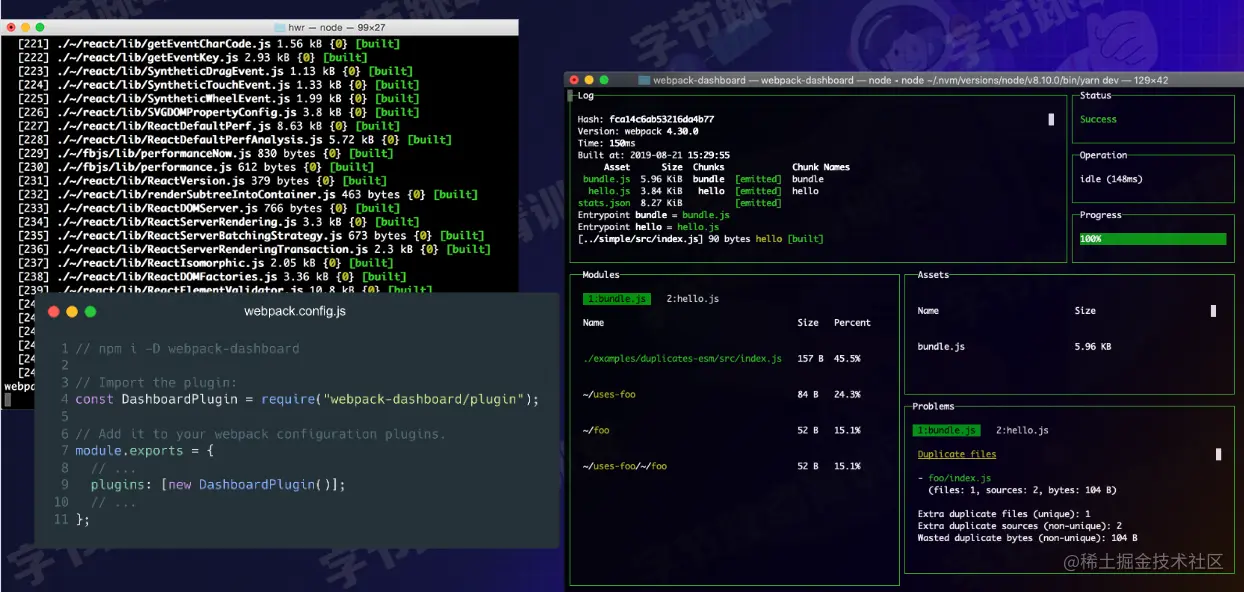Click the plugins: [new DashboardPlugin()] line
The image size is (1244, 592).
218,484
